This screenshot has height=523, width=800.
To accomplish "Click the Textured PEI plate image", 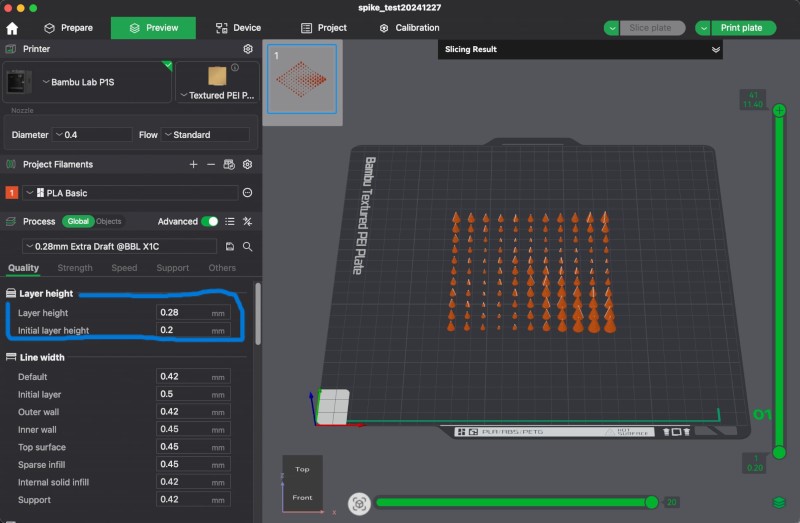I will point(217,76).
